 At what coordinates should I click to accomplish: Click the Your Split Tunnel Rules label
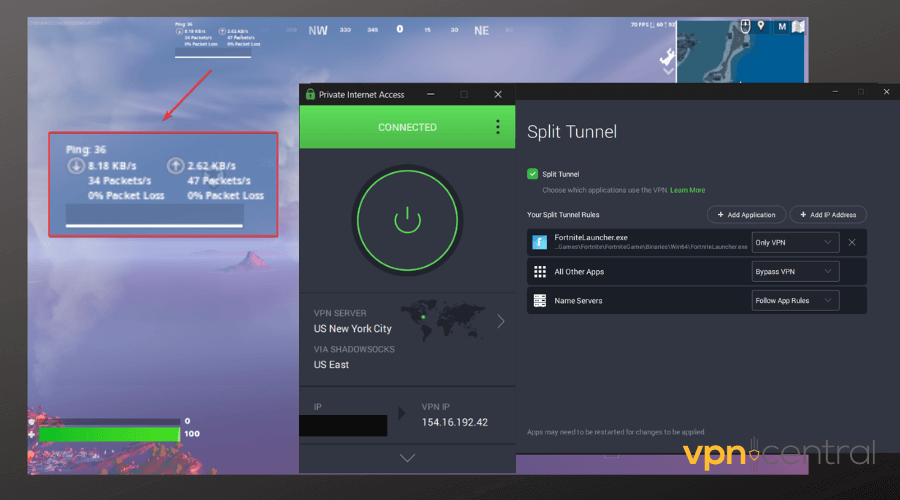[x=563, y=215]
